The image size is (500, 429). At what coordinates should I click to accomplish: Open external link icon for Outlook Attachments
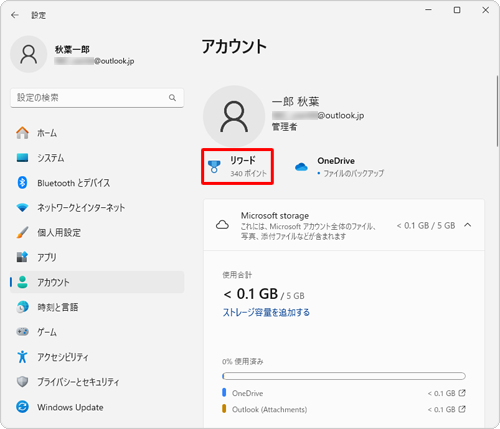pos(462,409)
